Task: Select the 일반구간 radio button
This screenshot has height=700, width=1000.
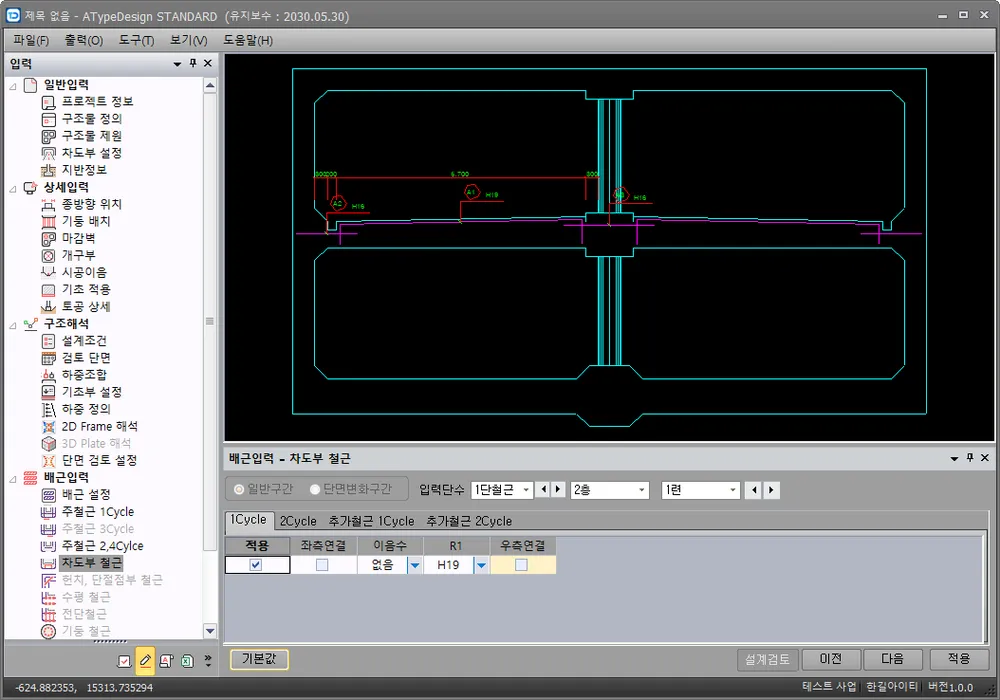Action: click(x=239, y=490)
